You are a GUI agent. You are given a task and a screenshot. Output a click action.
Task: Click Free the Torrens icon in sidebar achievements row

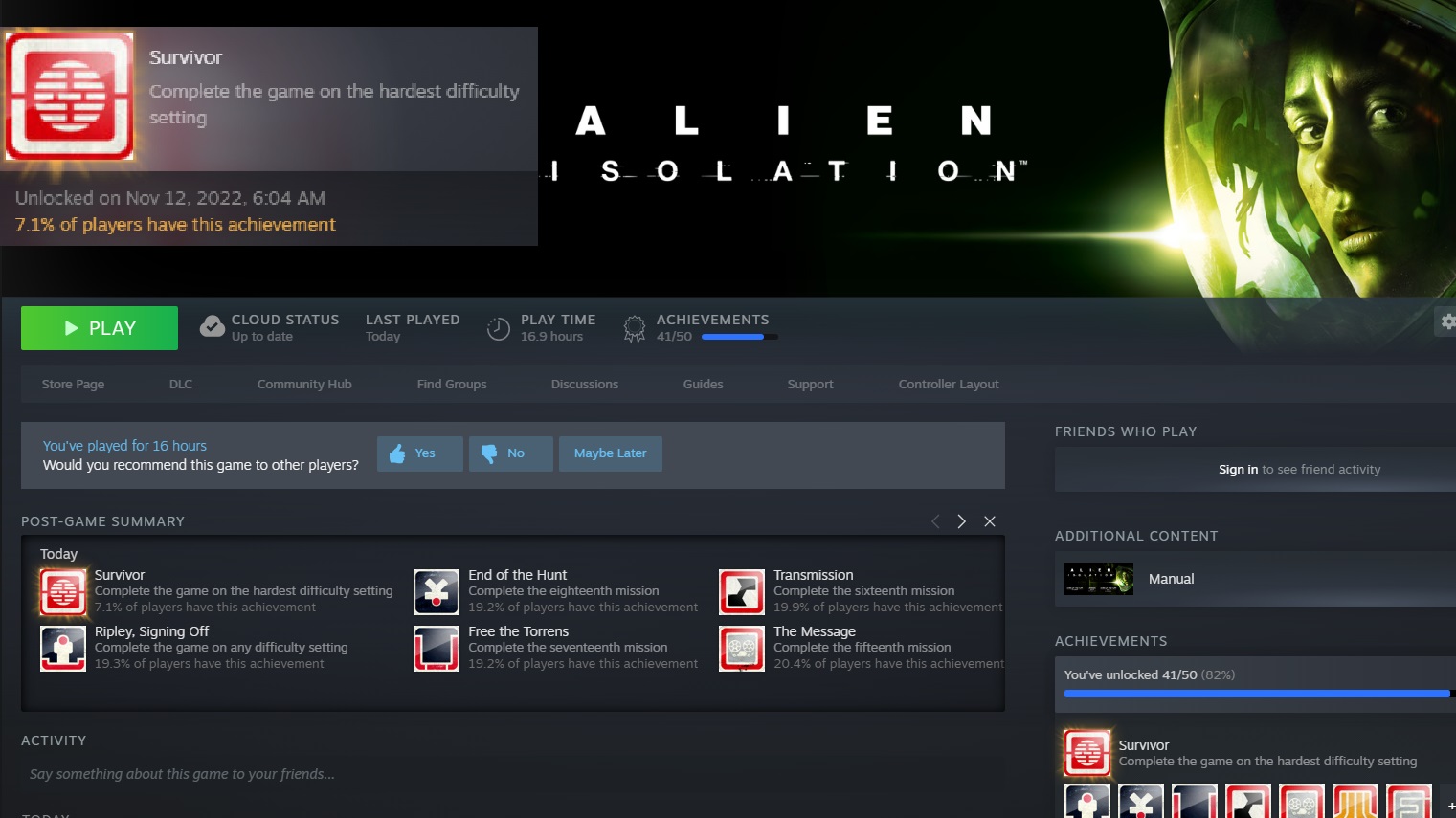coord(1195,802)
